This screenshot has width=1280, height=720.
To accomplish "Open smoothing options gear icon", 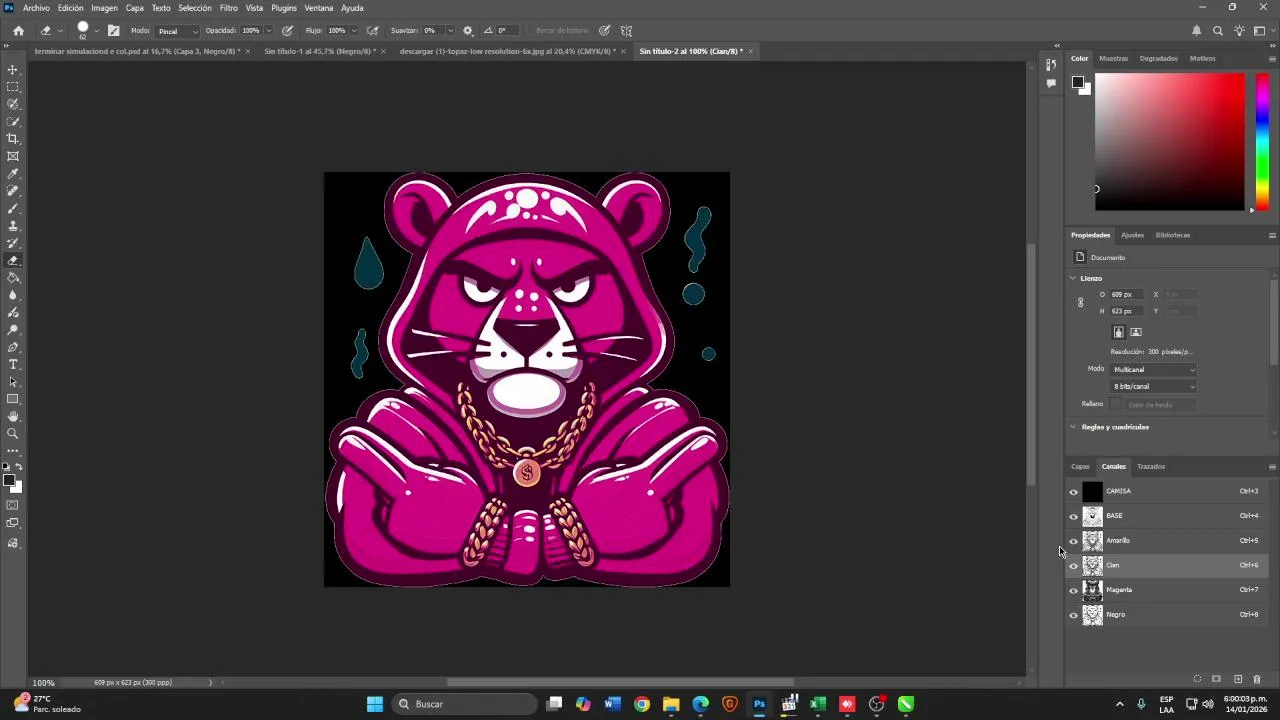I will point(467,31).
